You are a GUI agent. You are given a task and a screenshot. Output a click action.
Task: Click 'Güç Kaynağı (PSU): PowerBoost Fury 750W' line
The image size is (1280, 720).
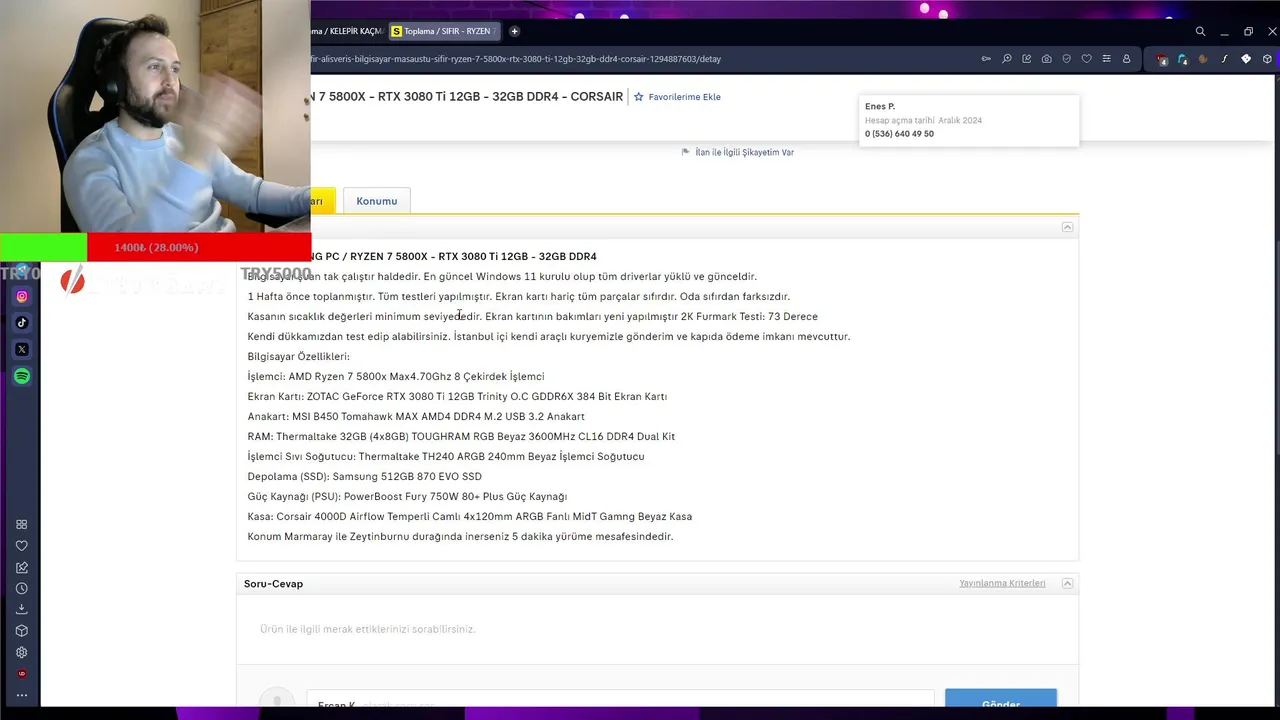coord(407,496)
